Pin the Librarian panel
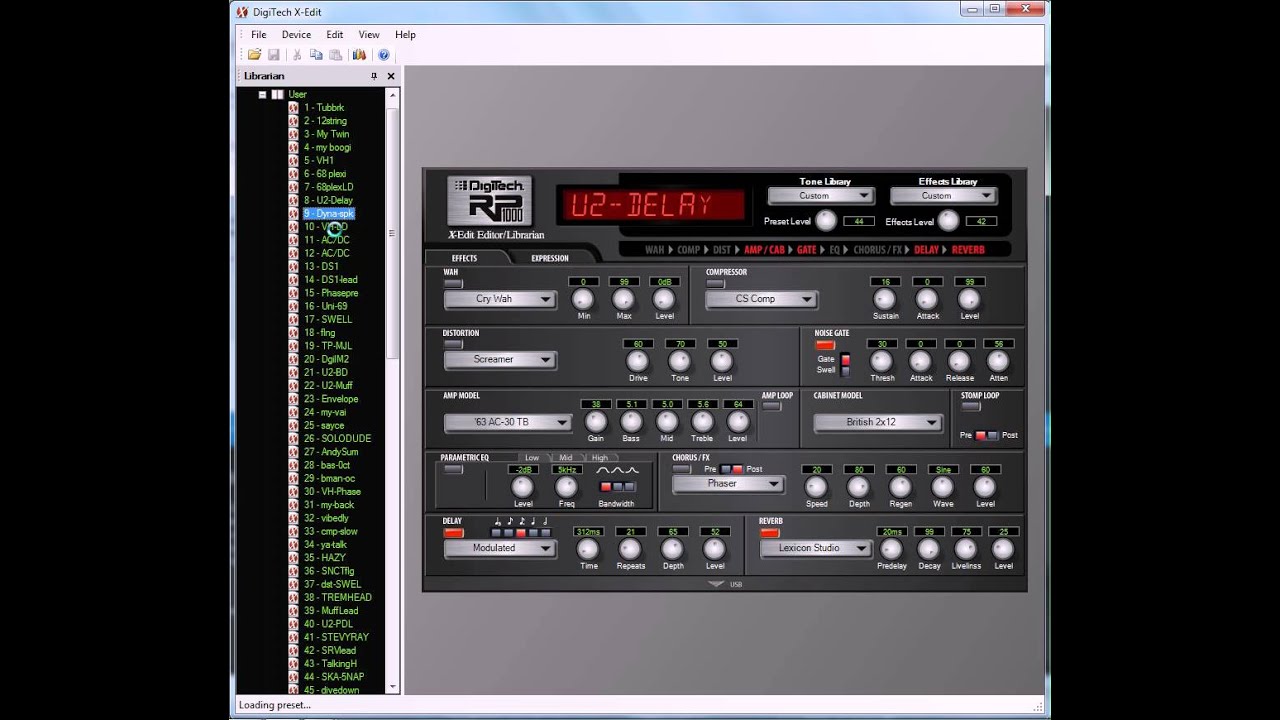1280x720 pixels. (374, 76)
